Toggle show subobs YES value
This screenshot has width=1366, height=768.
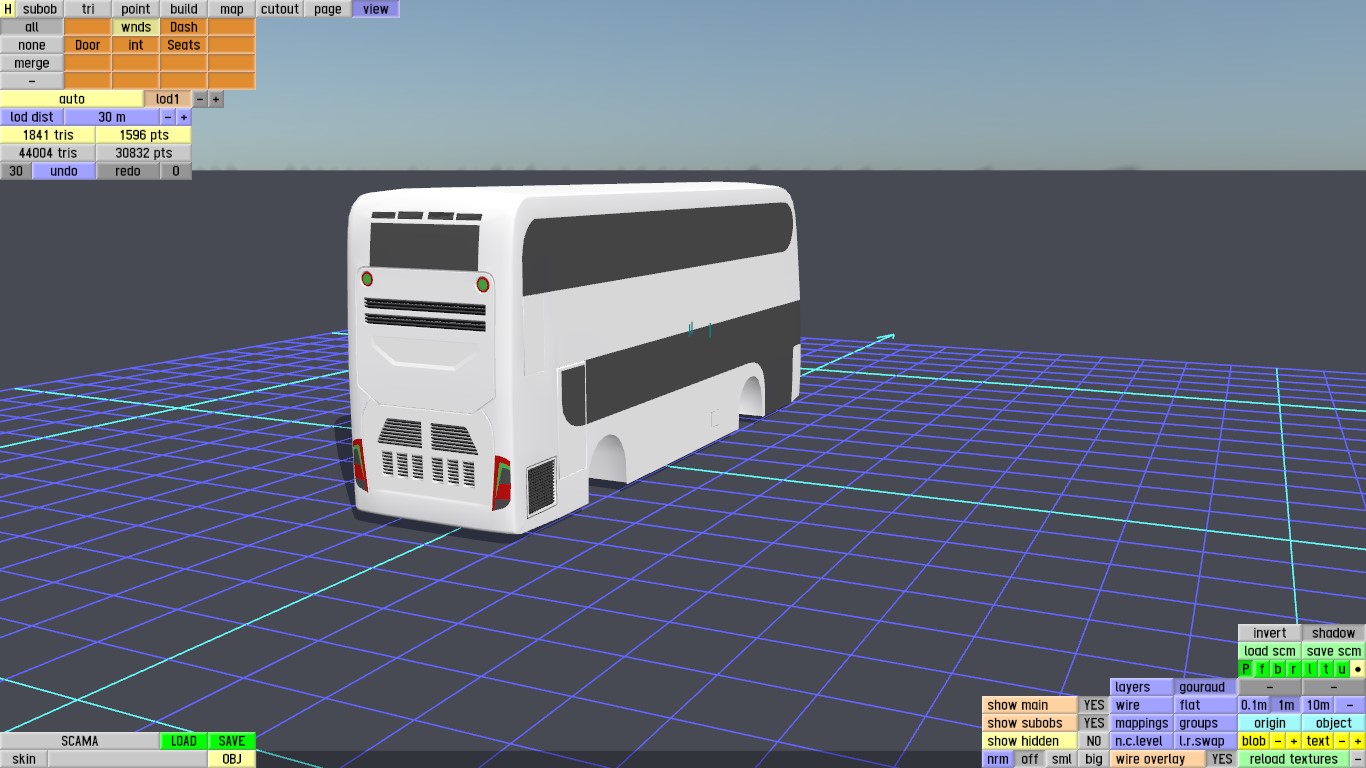coord(1094,723)
